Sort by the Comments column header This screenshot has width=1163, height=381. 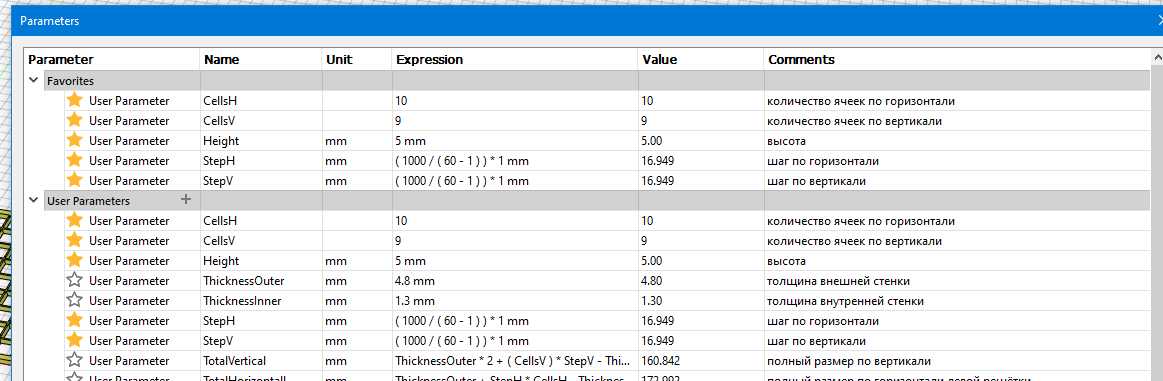(957, 60)
